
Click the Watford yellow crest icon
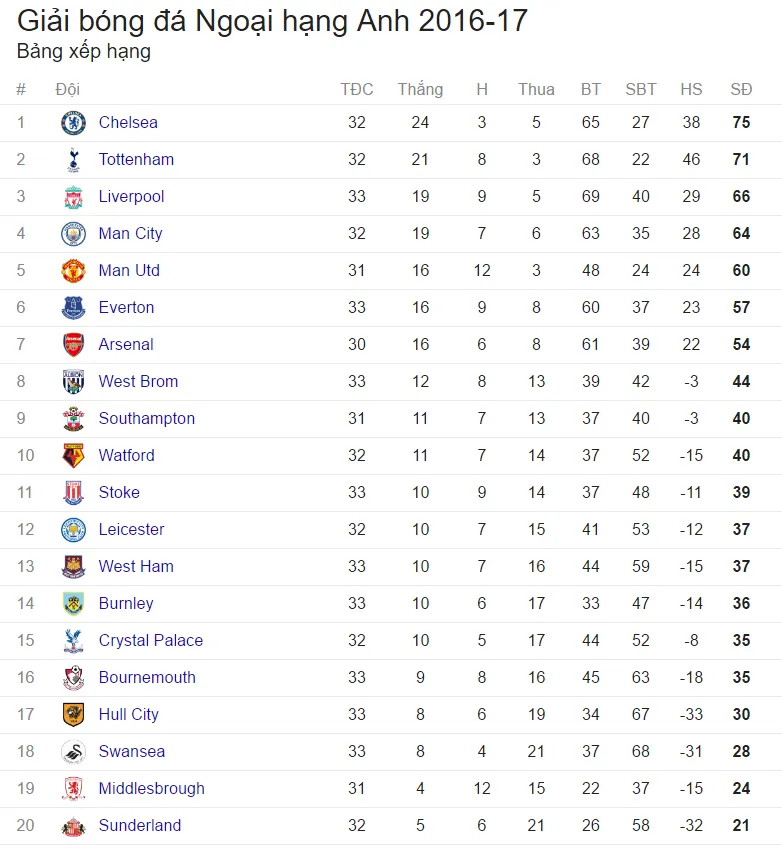[x=73, y=455]
